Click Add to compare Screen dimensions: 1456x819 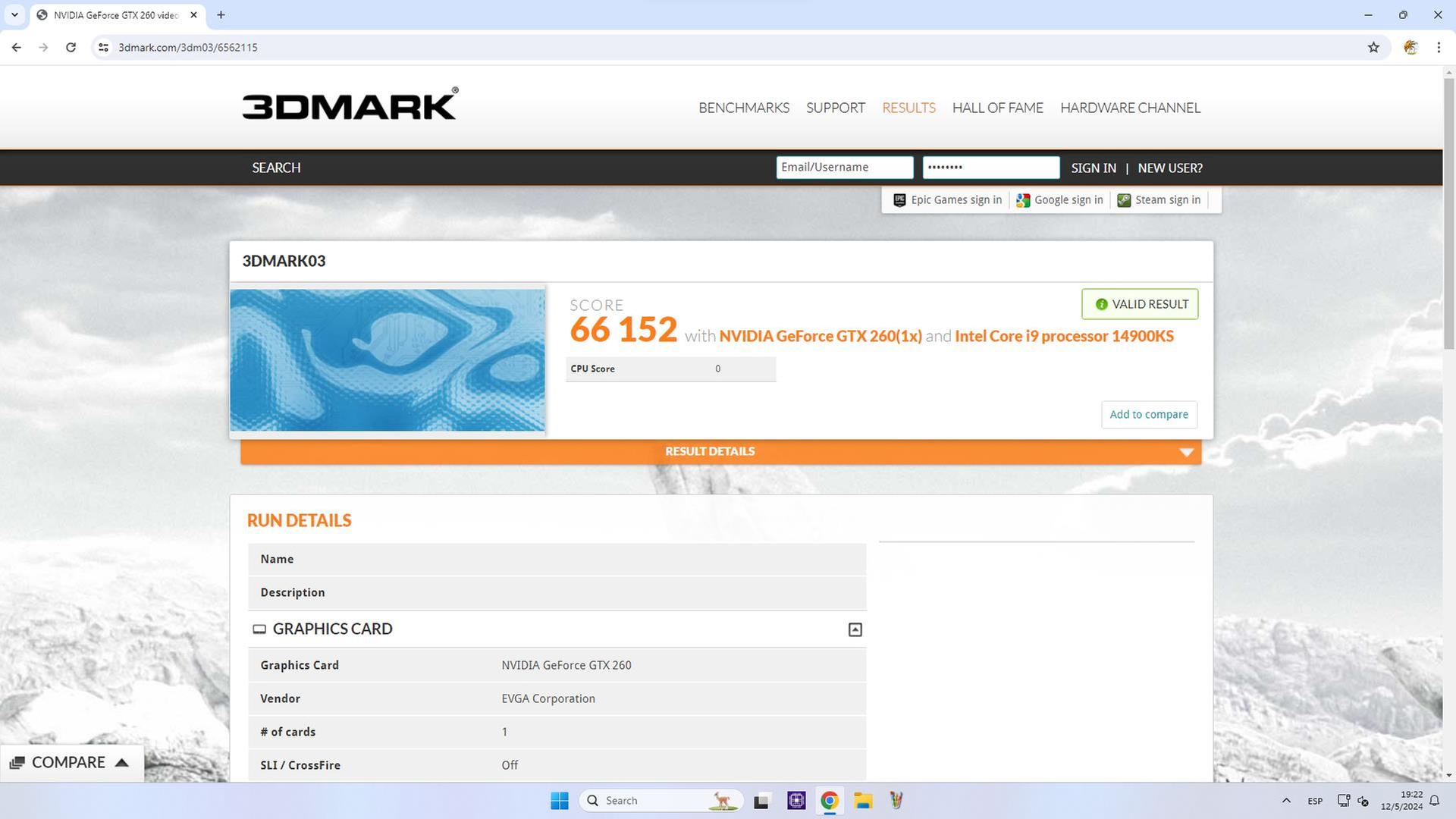pos(1149,414)
